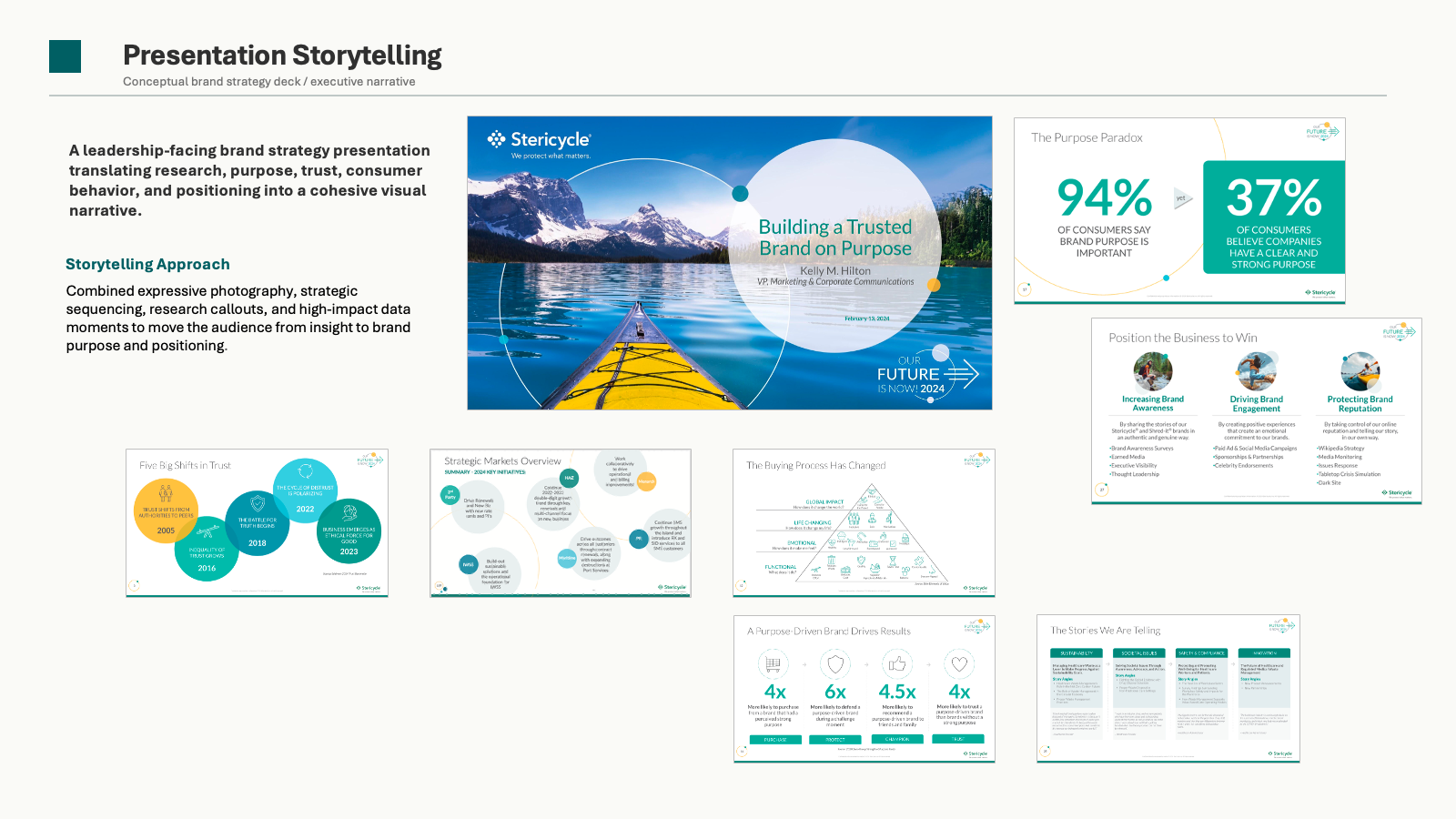Click the Increasing Brand Awareness round photo

pyautogui.click(x=1153, y=371)
